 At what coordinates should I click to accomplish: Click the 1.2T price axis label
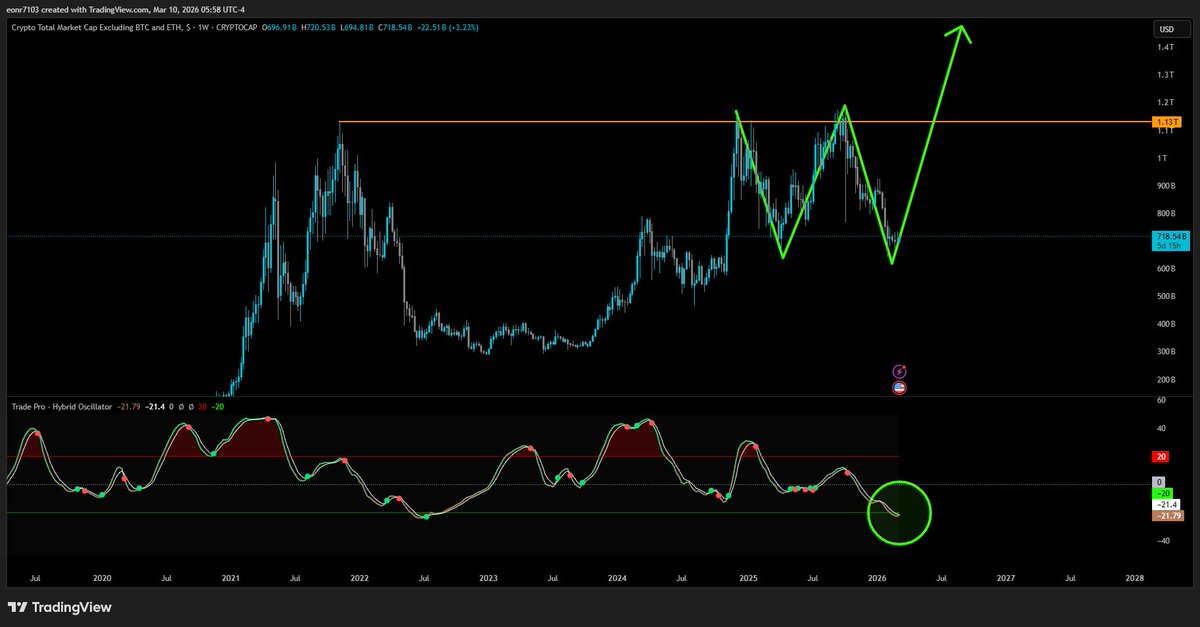[1165, 103]
